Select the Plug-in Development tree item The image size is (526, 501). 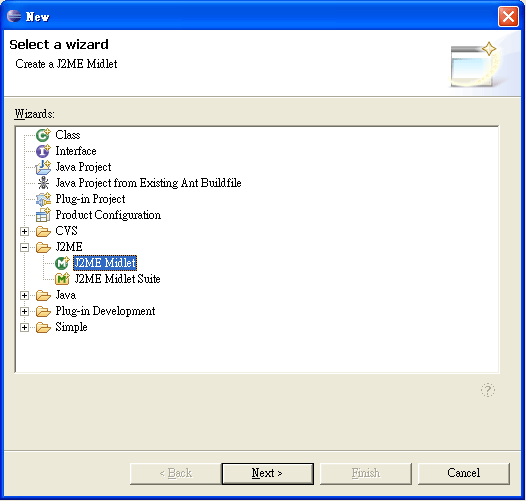point(105,311)
